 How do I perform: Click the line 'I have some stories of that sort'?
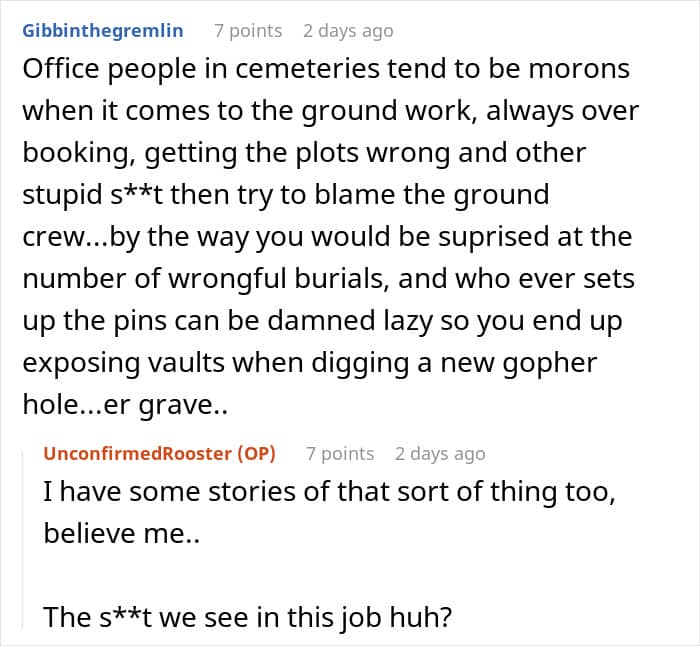pyautogui.click(x=329, y=492)
